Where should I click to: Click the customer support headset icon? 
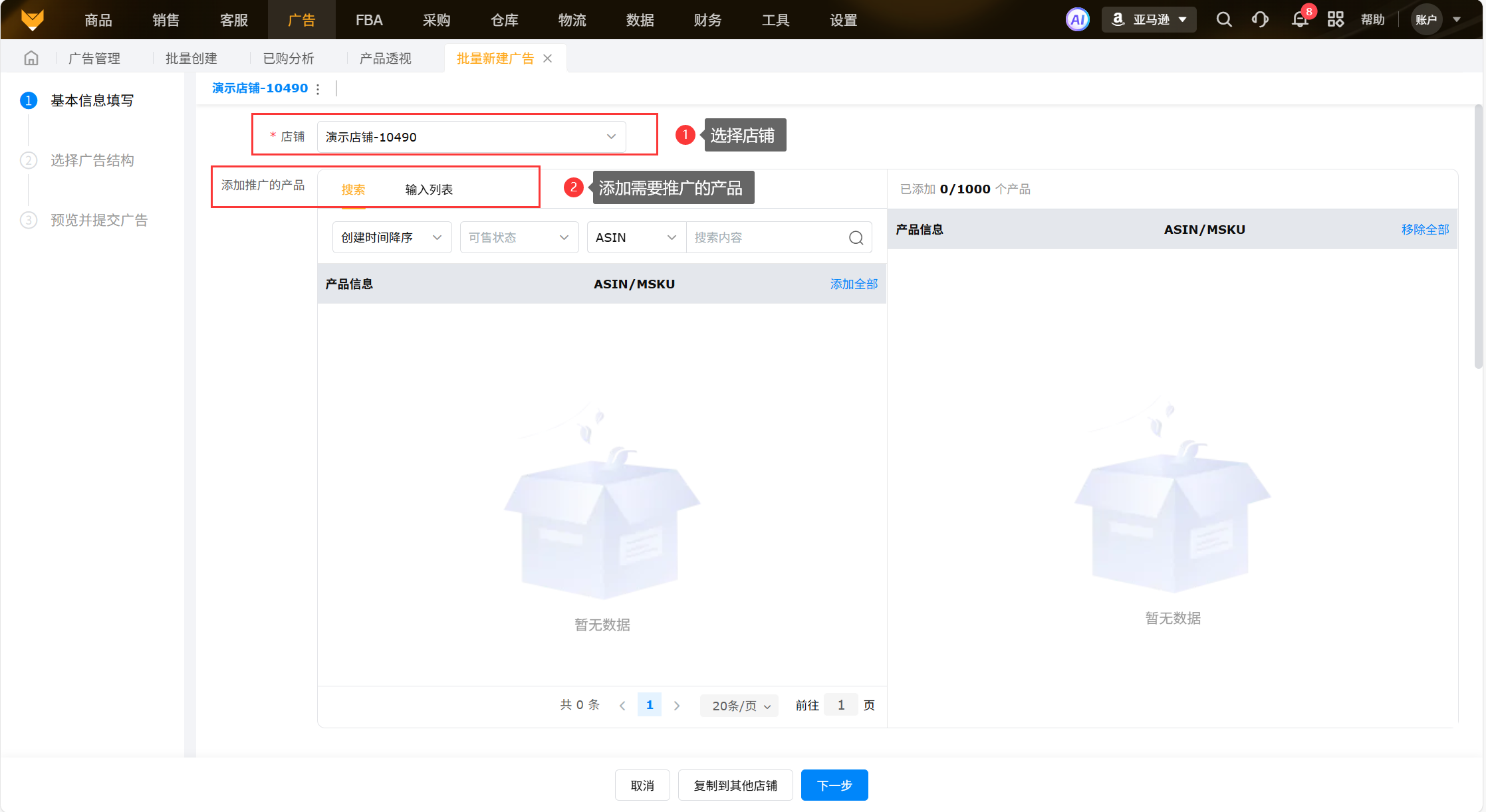pos(1260,20)
